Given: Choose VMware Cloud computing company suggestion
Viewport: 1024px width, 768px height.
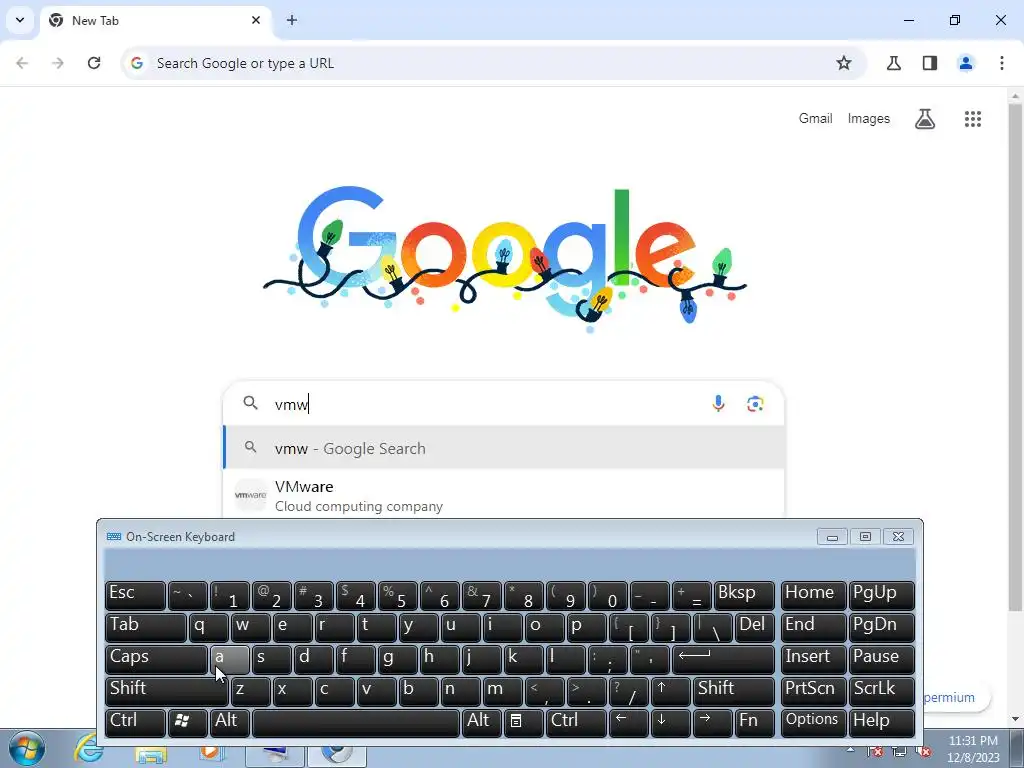Looking at the screenshot, I should point(504,495).
